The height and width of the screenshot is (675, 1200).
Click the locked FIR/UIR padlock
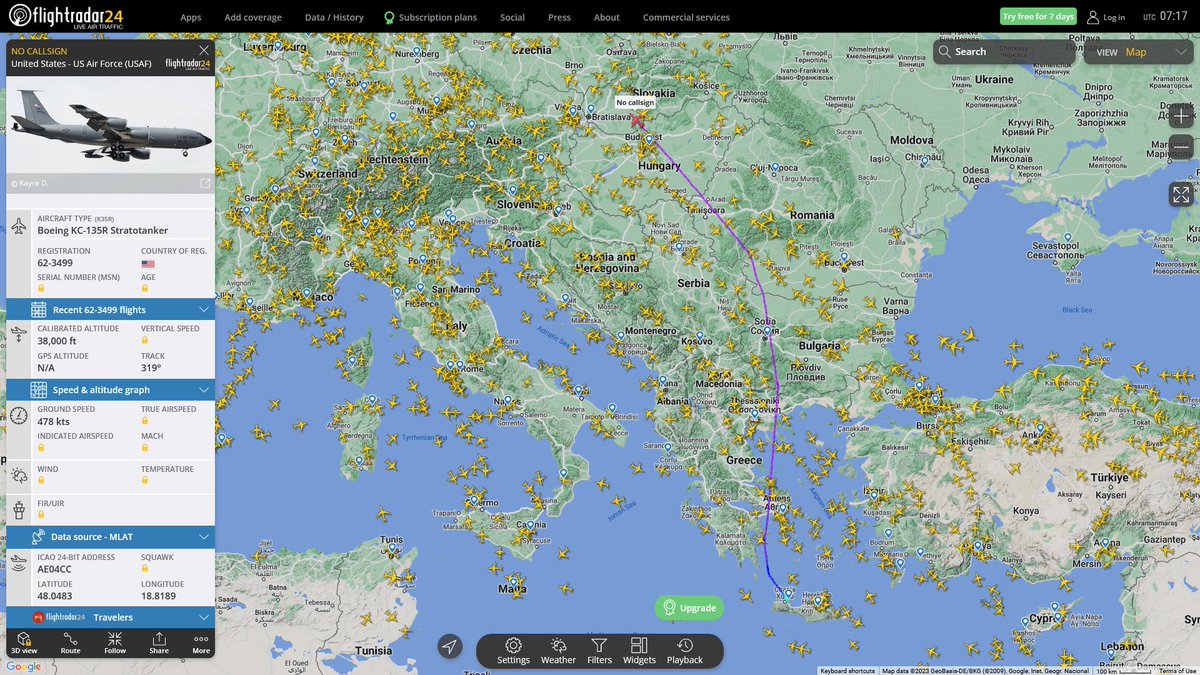[41, 515]
